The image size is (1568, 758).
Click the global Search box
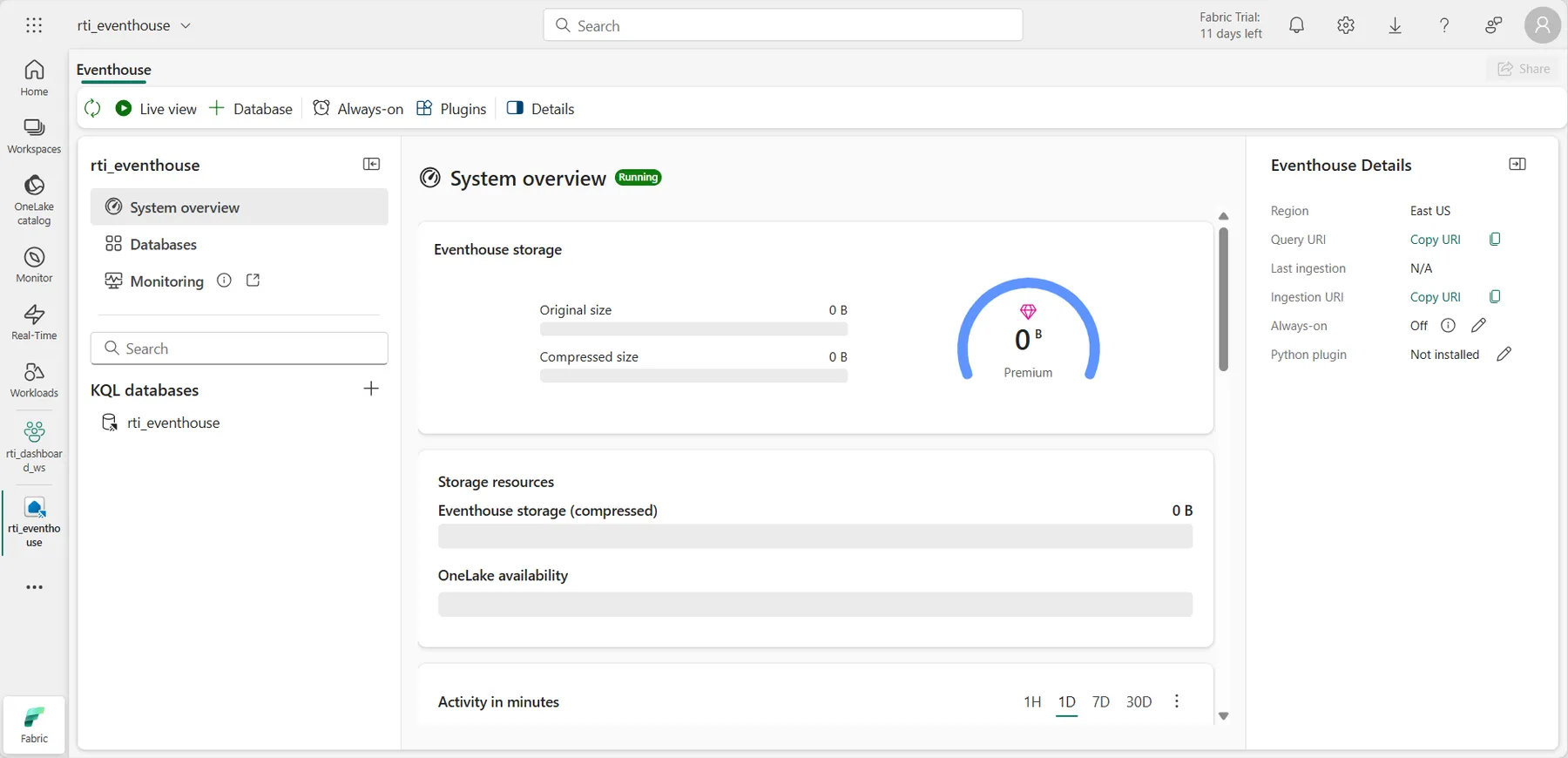coord(783,25)
